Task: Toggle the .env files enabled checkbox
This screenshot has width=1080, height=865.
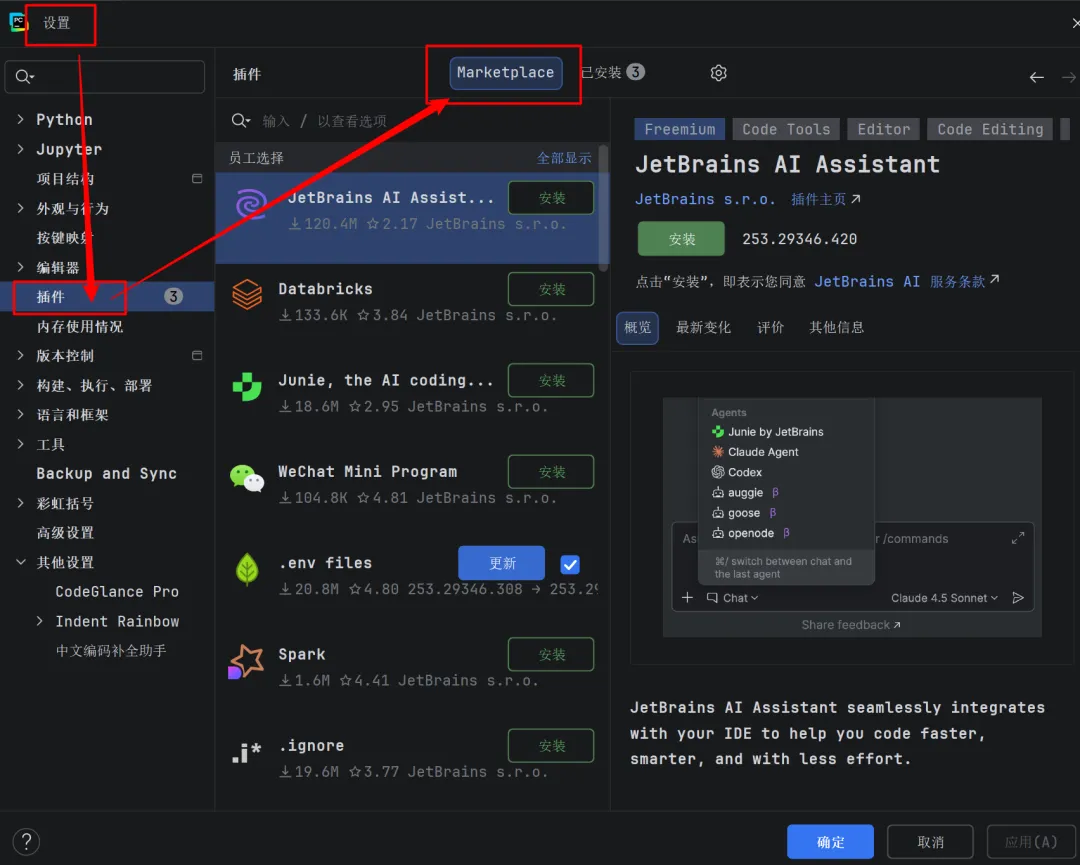Action: (x=570, y=565)
